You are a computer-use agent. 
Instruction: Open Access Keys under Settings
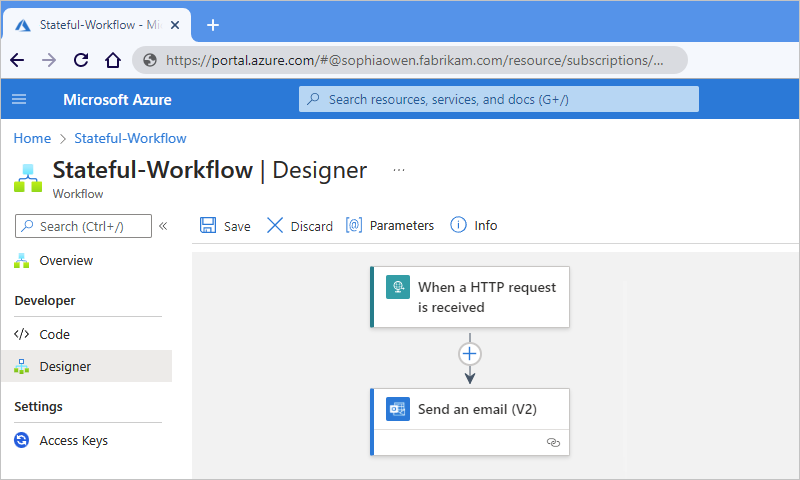[73, 441]
